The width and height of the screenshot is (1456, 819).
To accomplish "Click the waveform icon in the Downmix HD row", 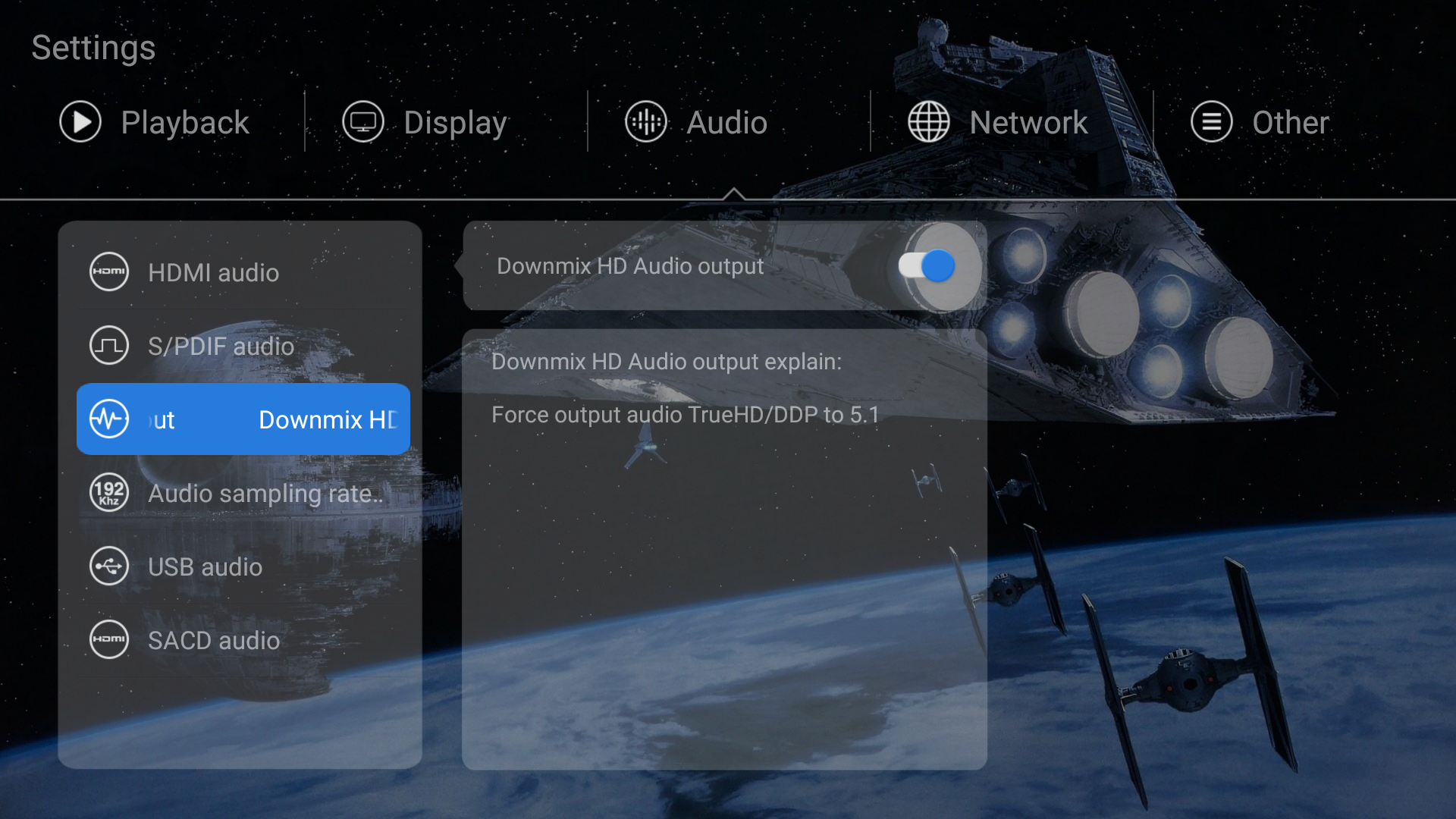I will click(109, 419).
